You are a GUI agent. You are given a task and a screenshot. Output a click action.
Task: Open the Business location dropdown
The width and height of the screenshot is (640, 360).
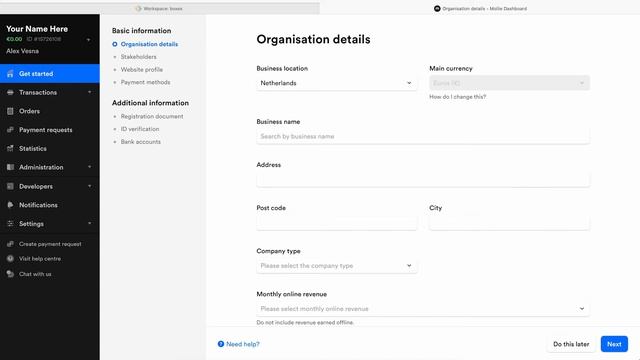click(x=337, y=83)
